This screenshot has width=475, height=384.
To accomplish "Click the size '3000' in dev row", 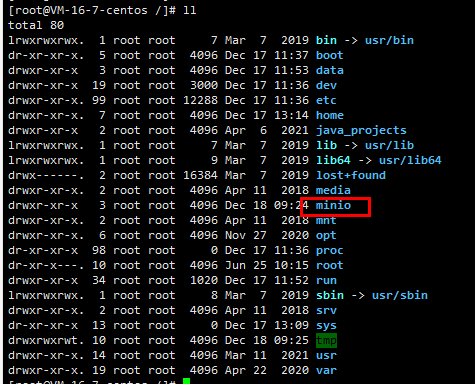I will [204, 85].
